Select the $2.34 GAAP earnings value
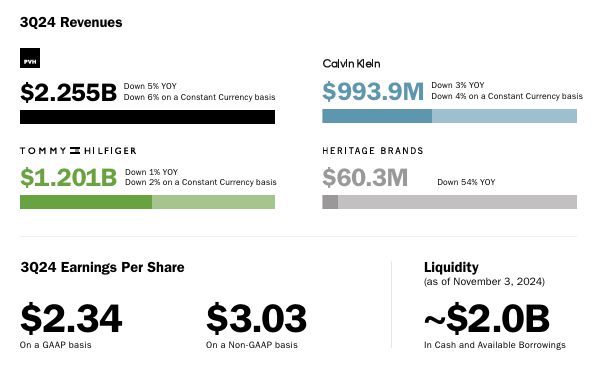Image resolution: width=600 pixels, height=368 pixels. (71, 318)
